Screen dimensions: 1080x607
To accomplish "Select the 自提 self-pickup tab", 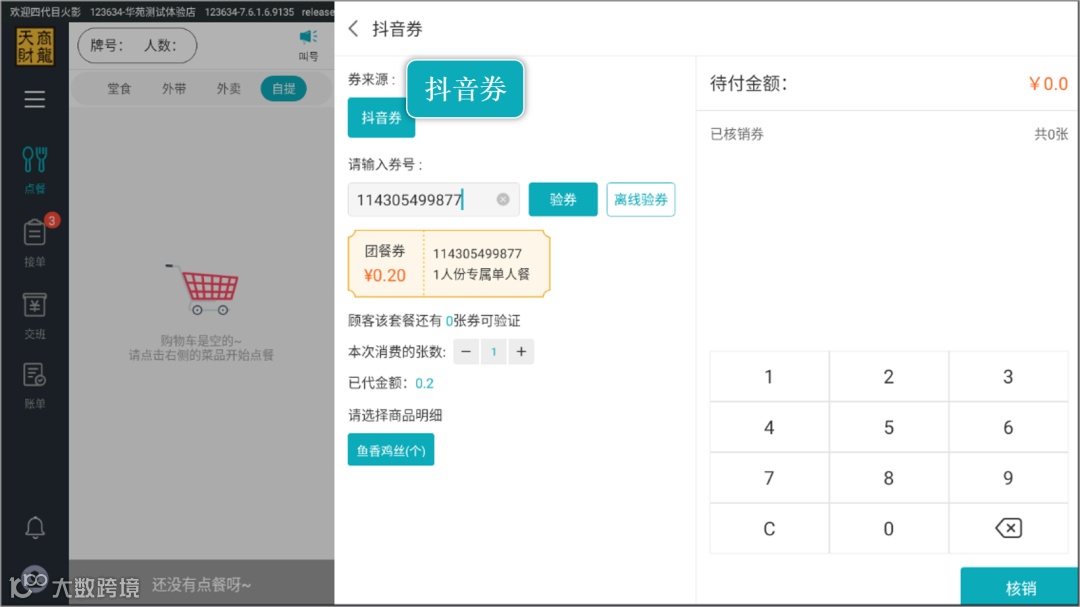I will (284, 89).
